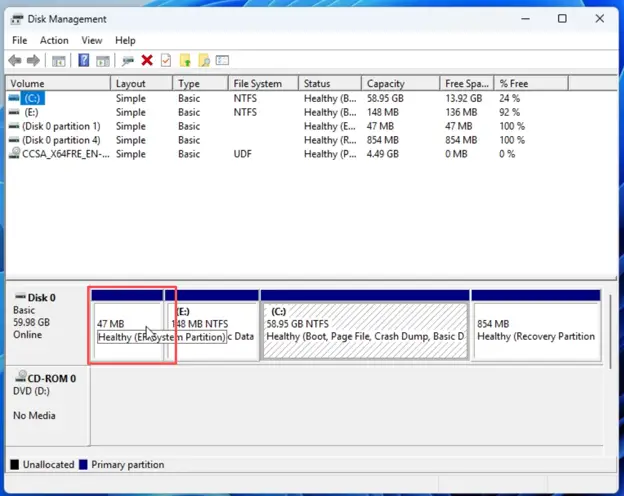The height and width of the screenshot is (496, 624).
Task: Sort by the Free Space column header
Action: 467,84
